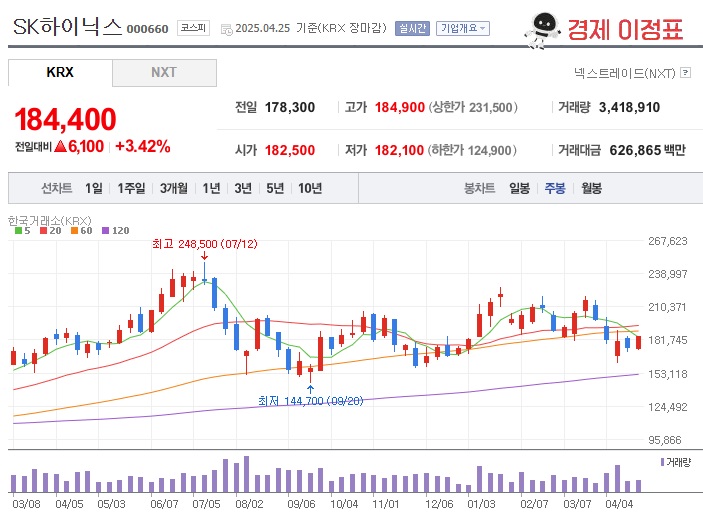The image size is (703, 525).
Task: Click the 고가 value 184,900
Action: 399,108
